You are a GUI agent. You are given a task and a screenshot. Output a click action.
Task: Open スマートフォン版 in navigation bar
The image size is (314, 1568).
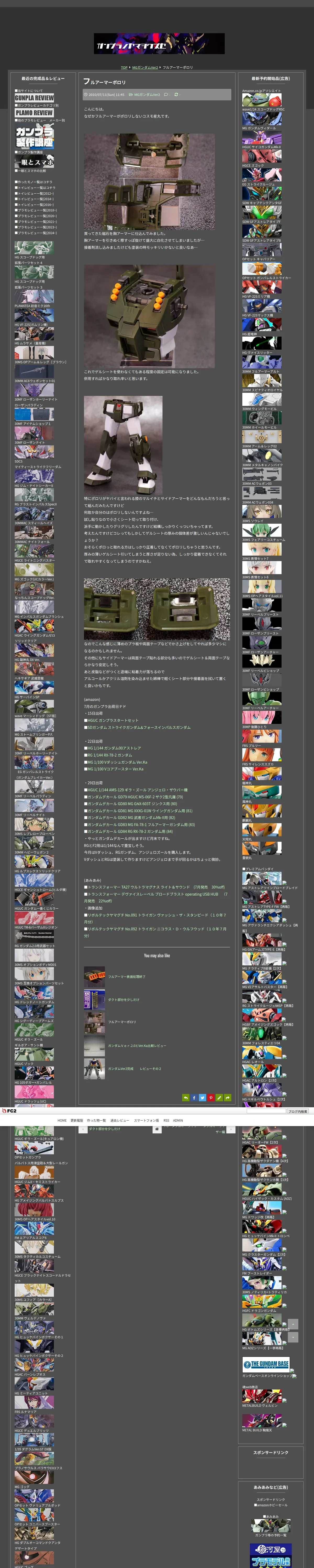(146, 1120)
